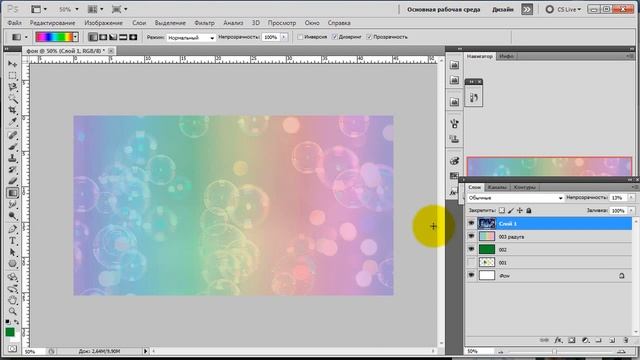640x360 pixels.
Task: Choose radial gradient style
Action: click(103, 37)
